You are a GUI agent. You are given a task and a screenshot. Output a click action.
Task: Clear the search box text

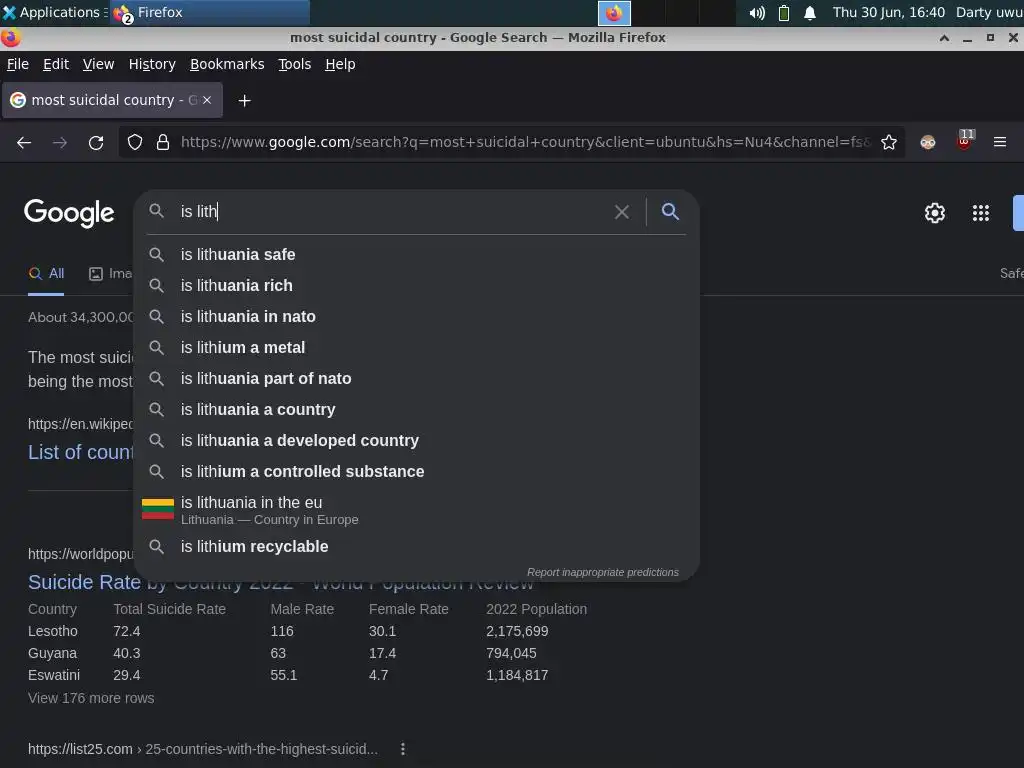tap(622, 212)
